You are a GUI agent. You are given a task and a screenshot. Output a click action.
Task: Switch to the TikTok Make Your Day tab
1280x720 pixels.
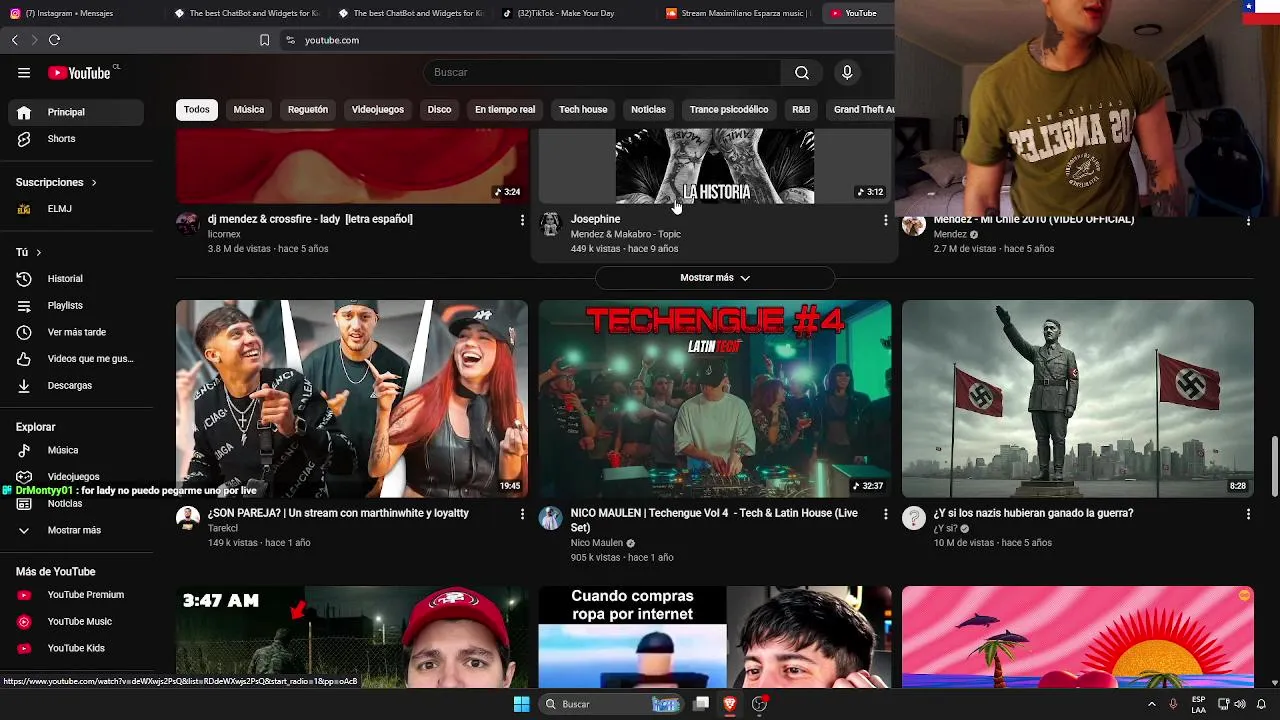click(575, 13)
